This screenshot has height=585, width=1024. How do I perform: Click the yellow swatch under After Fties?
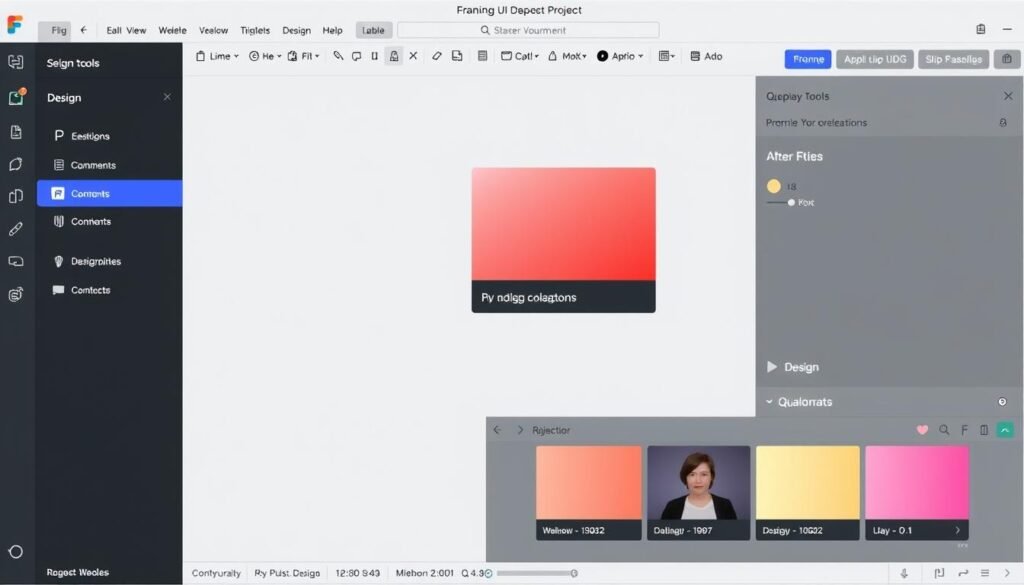(x=773, y=186)
